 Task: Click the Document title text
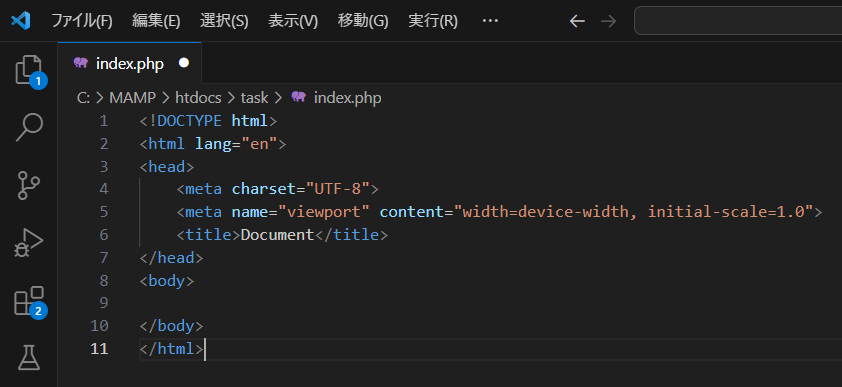(277, 235)
